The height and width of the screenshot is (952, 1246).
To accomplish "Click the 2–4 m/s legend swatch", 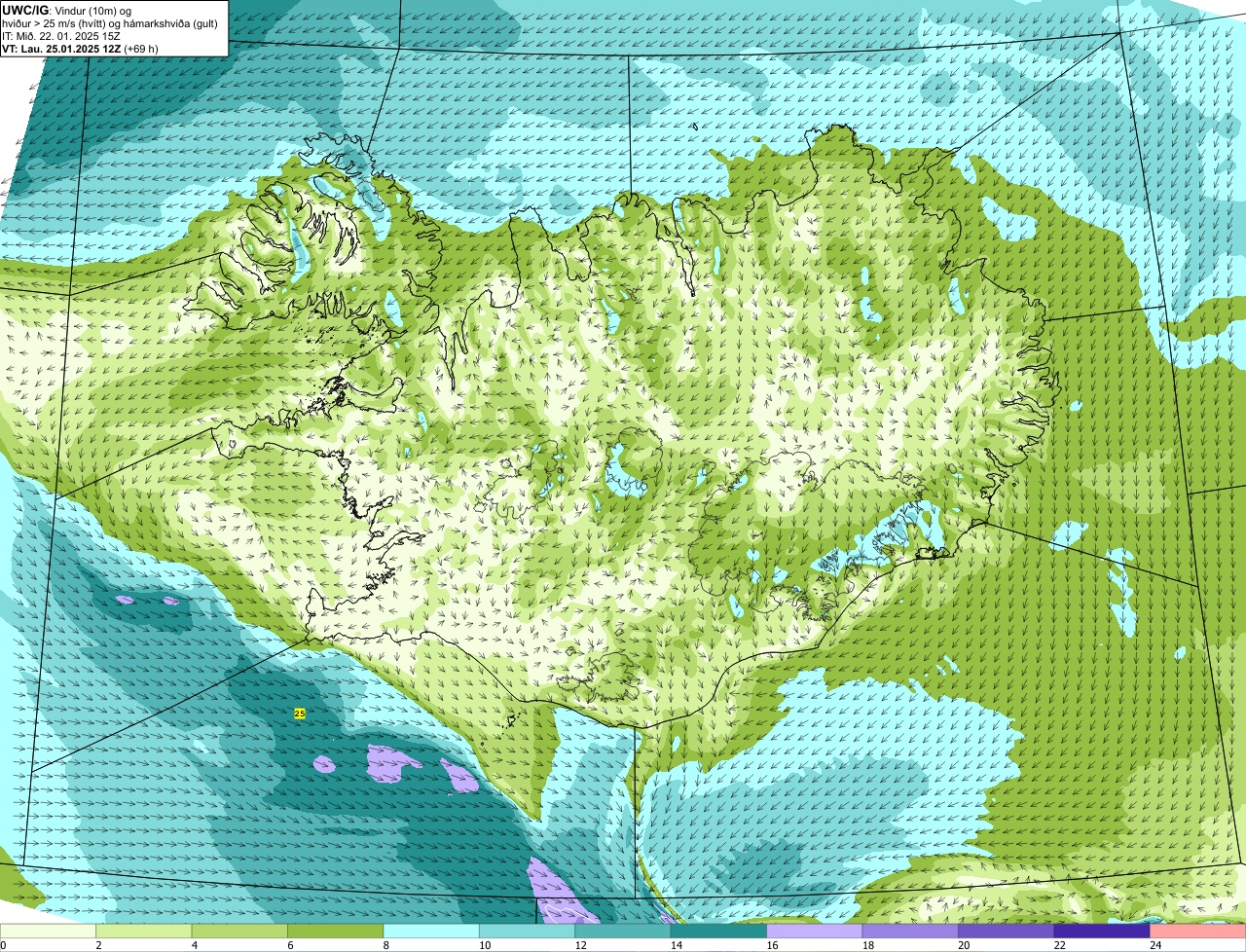I will [x=144, y=932].
